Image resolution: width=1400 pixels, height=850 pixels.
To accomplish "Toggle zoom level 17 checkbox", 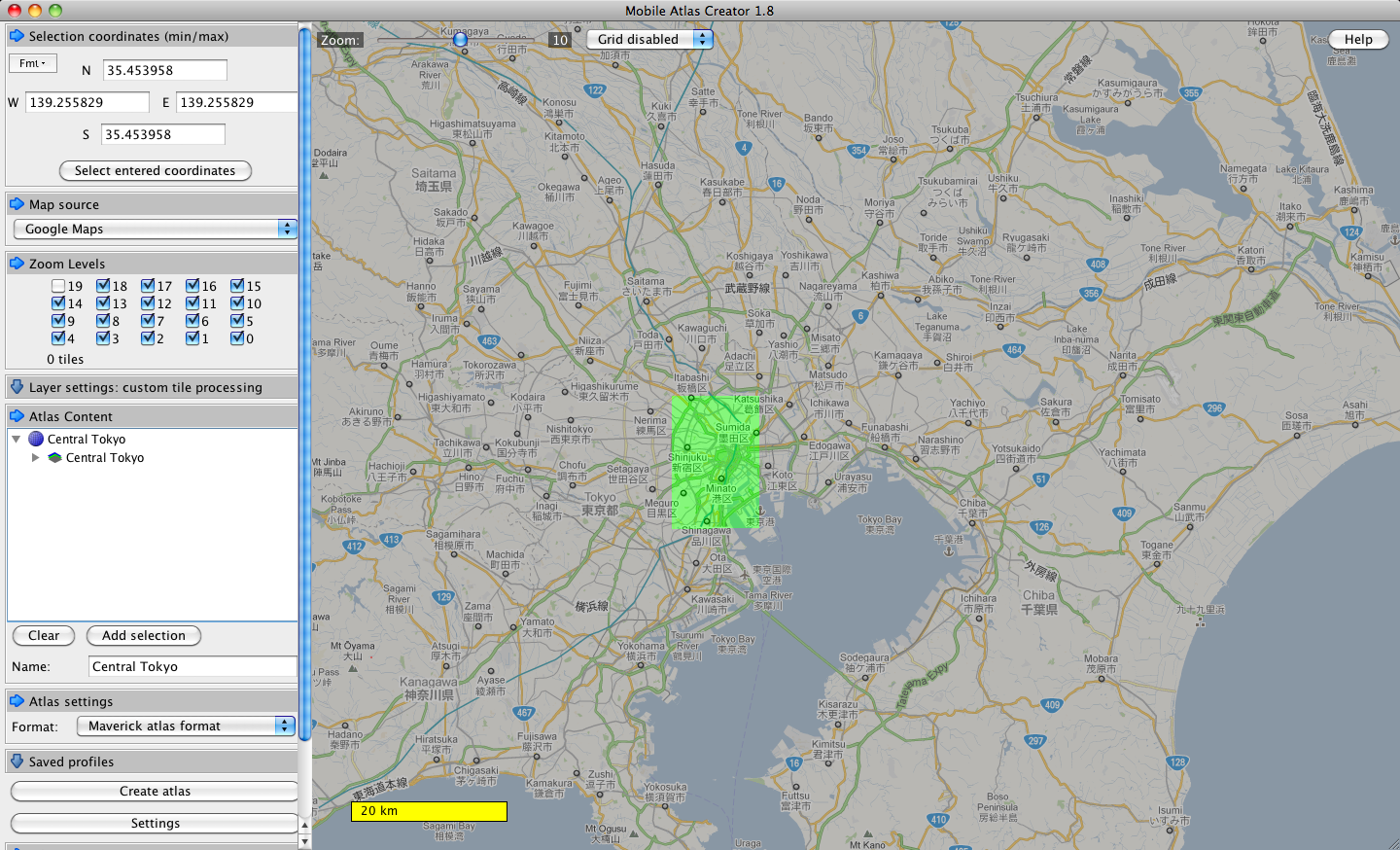I will click(x=148, y=286).
